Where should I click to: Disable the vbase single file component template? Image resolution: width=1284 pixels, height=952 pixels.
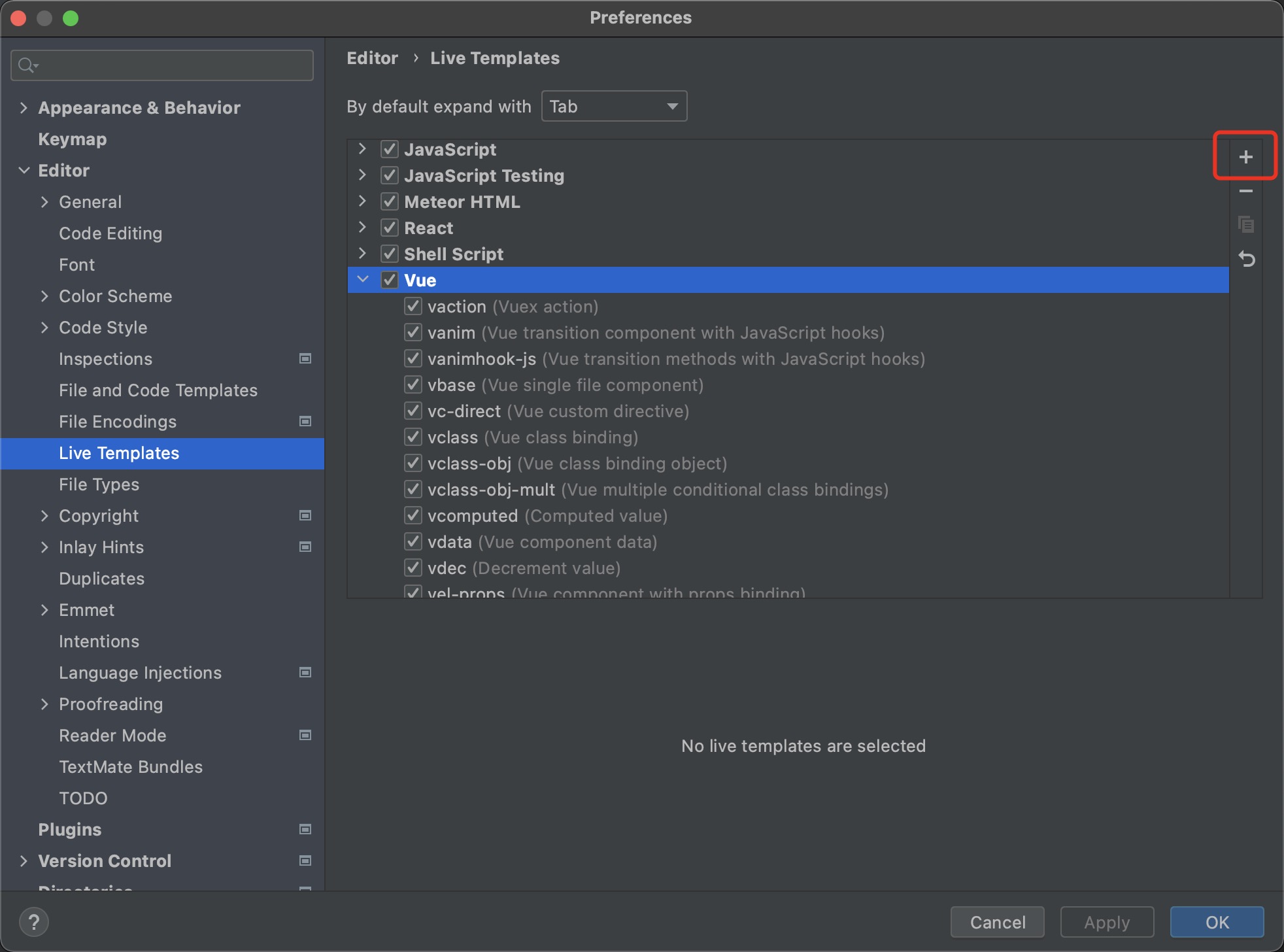pos(414,384)
